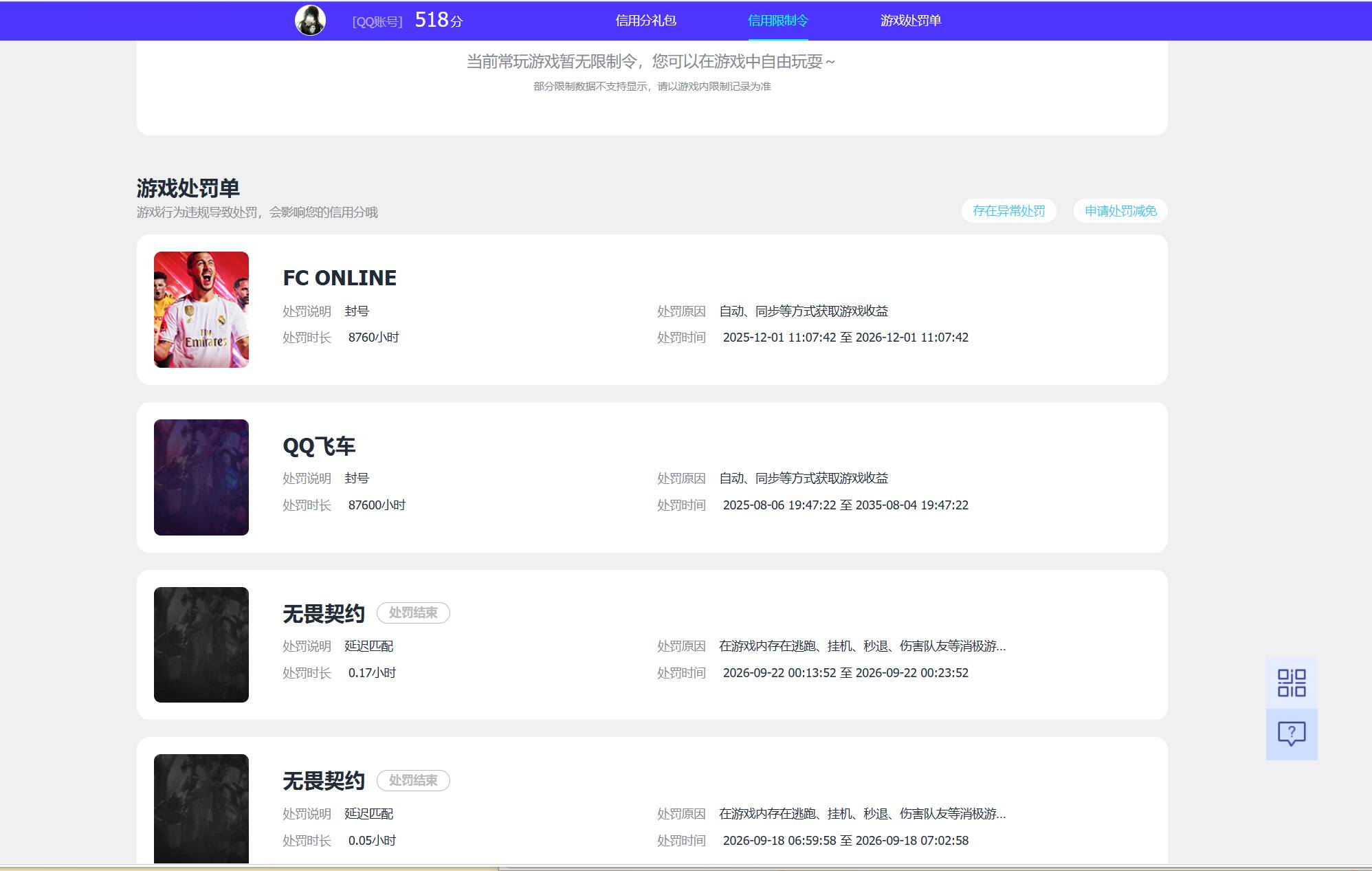Click FC ONLINE penalty reason text
Viewport: 1372px width, 871px height.
click(x=804, y=311)
